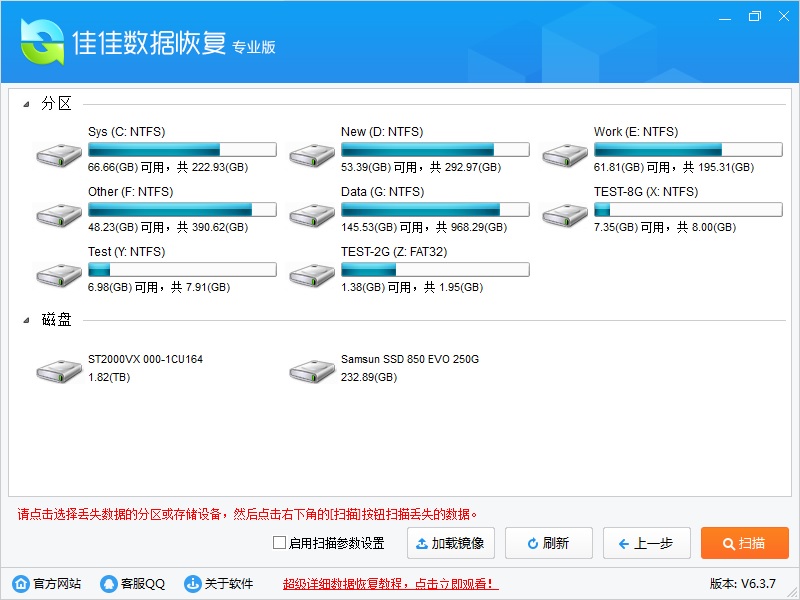Select the Other (F: NTFS) drive icon
The width and height of the screenshot is (800, 600).
point(60,214)
